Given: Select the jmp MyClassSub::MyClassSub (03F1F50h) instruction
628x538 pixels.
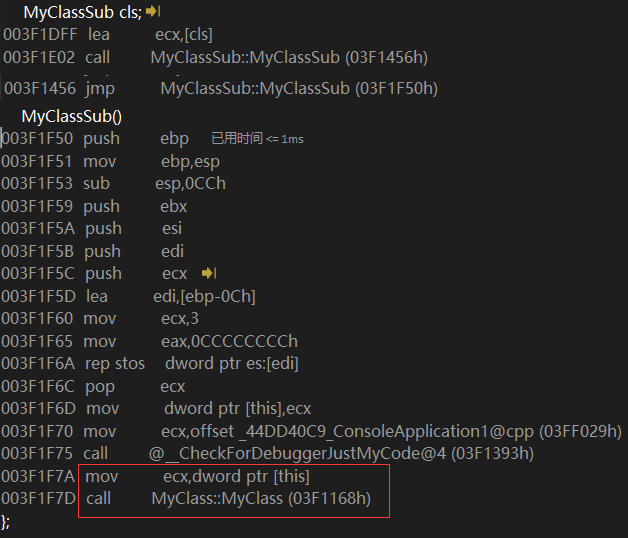Looking at the screenshot, I should click(x=221, y=89).
